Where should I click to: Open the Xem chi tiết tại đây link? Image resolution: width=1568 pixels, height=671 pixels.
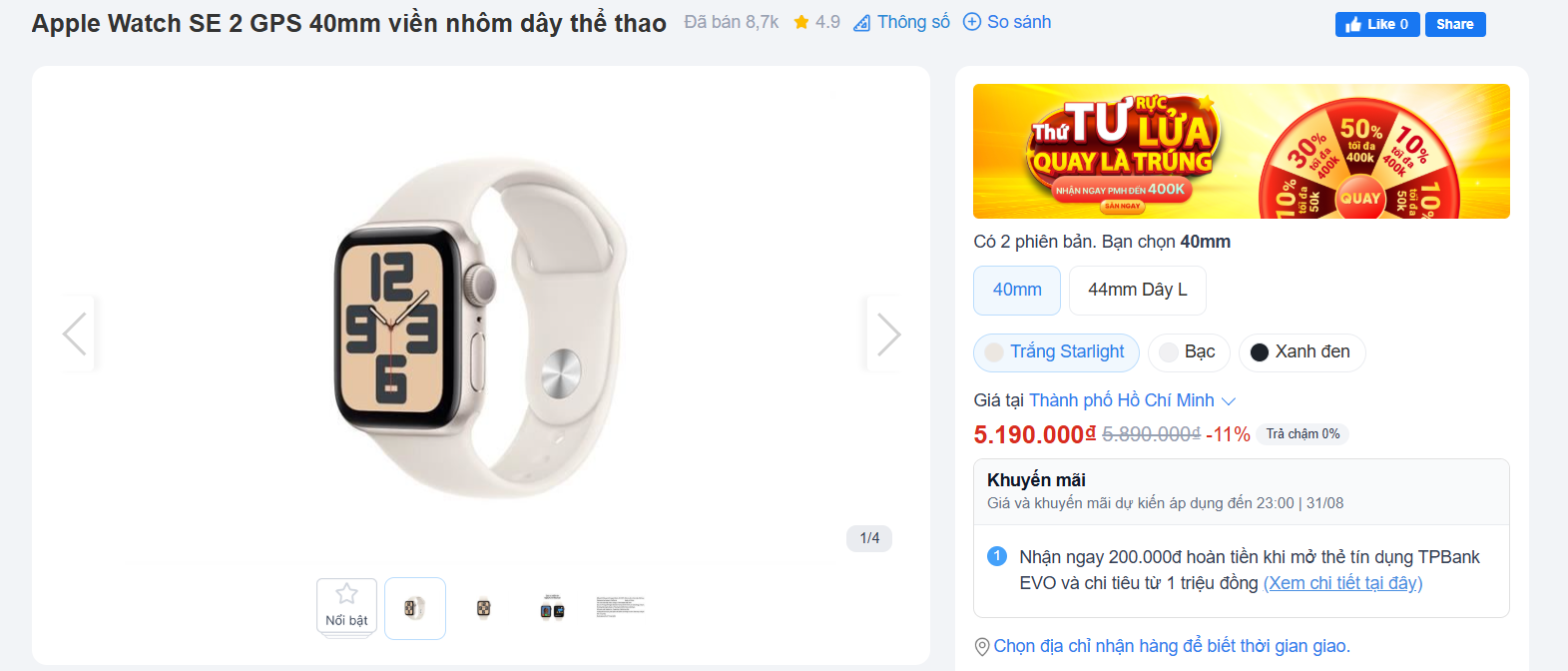tap(1342, 583)
